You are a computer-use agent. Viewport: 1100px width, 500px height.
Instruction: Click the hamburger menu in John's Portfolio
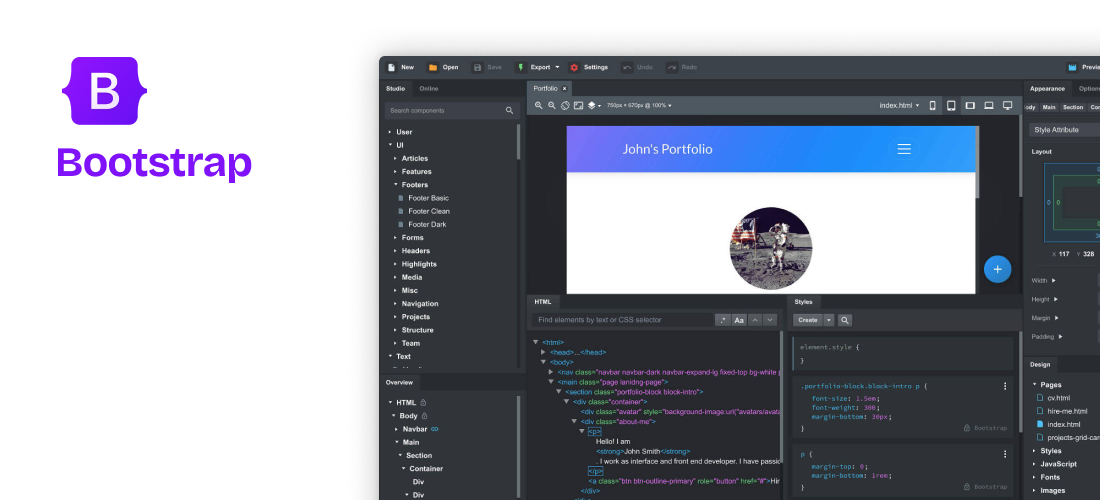point(904,149)
